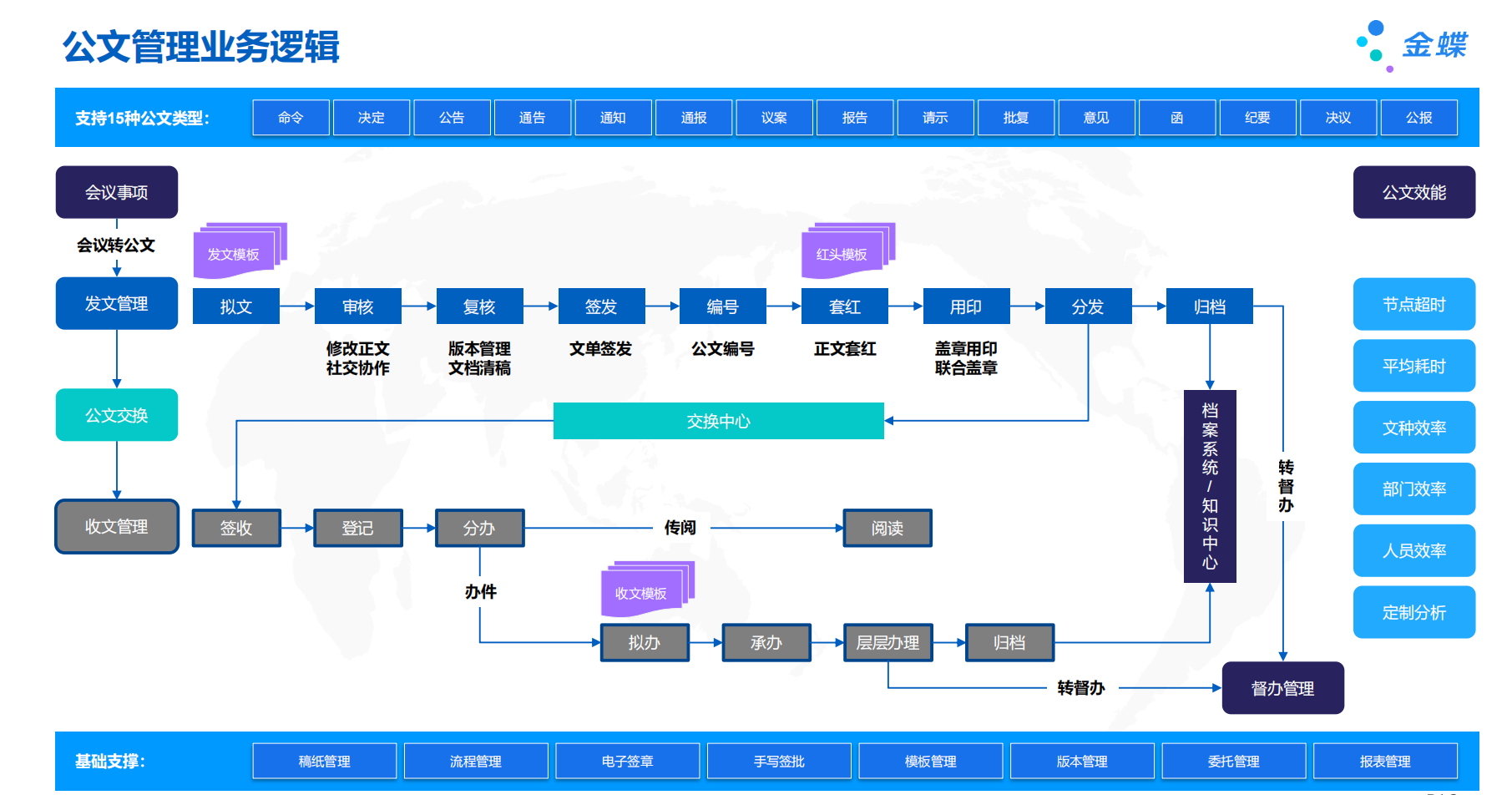Click the Kingdee (金蝶) logo

1413,45
